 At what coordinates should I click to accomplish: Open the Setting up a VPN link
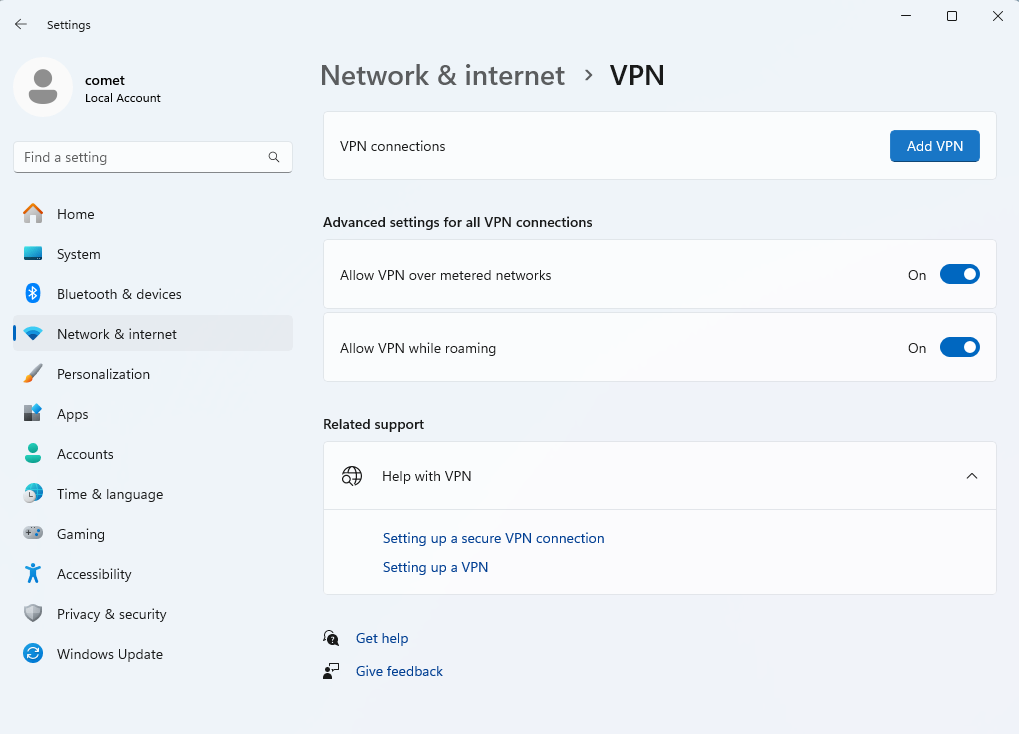tap(435, 567)
